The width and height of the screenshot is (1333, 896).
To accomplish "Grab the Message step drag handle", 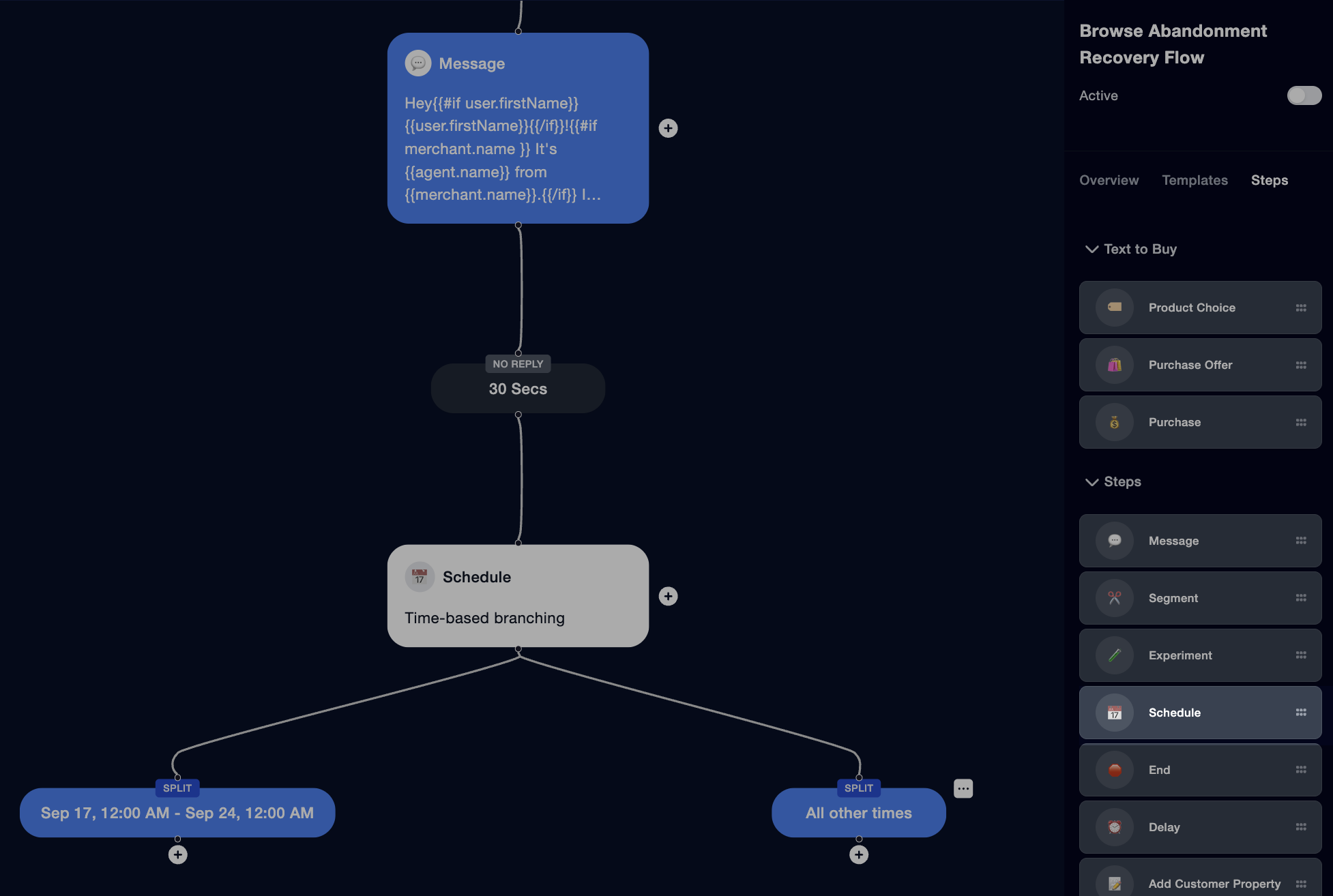I will (x=1301, y=540).
